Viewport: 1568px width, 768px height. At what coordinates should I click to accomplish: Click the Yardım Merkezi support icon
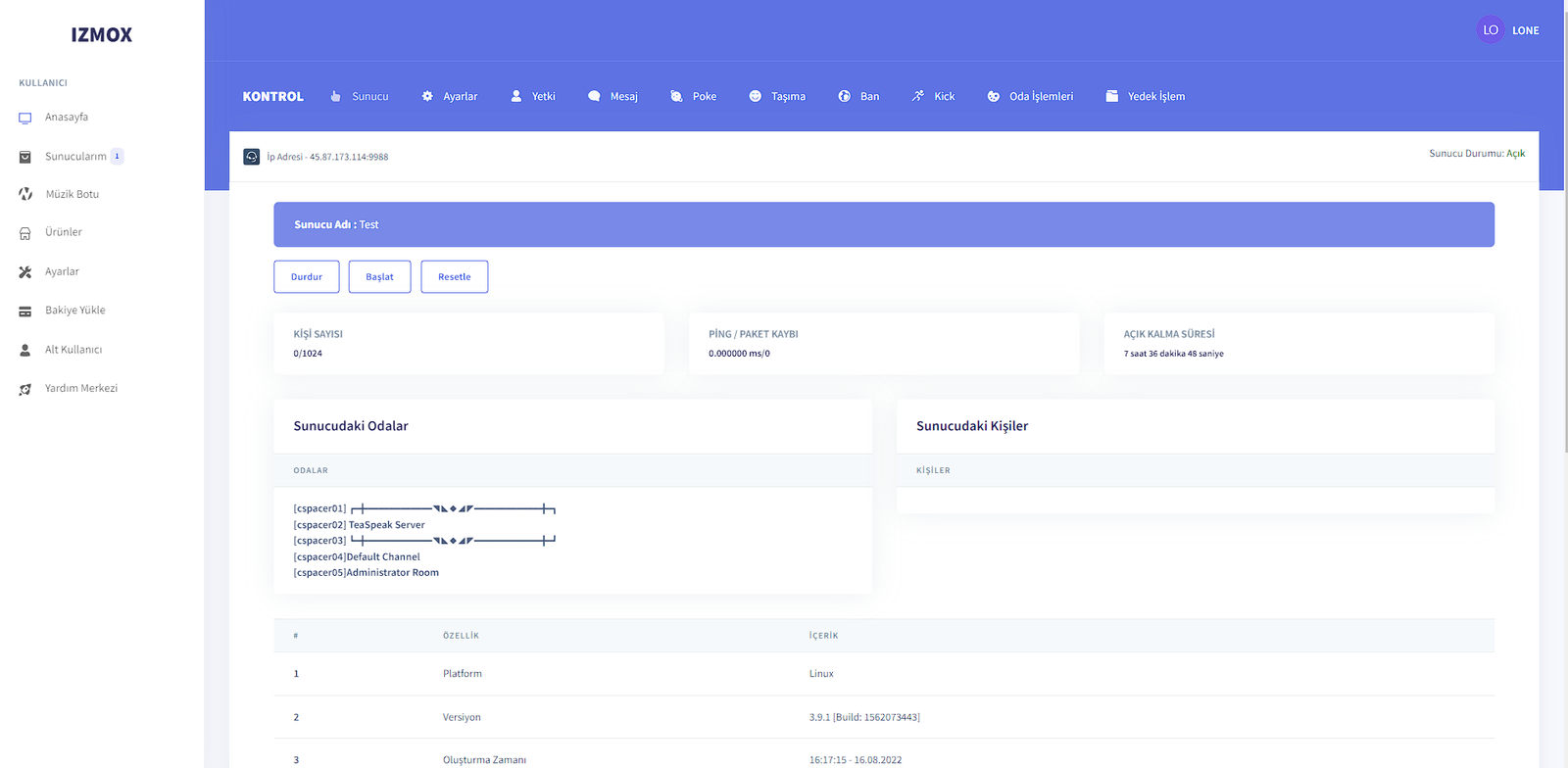[x=25, y=389]
